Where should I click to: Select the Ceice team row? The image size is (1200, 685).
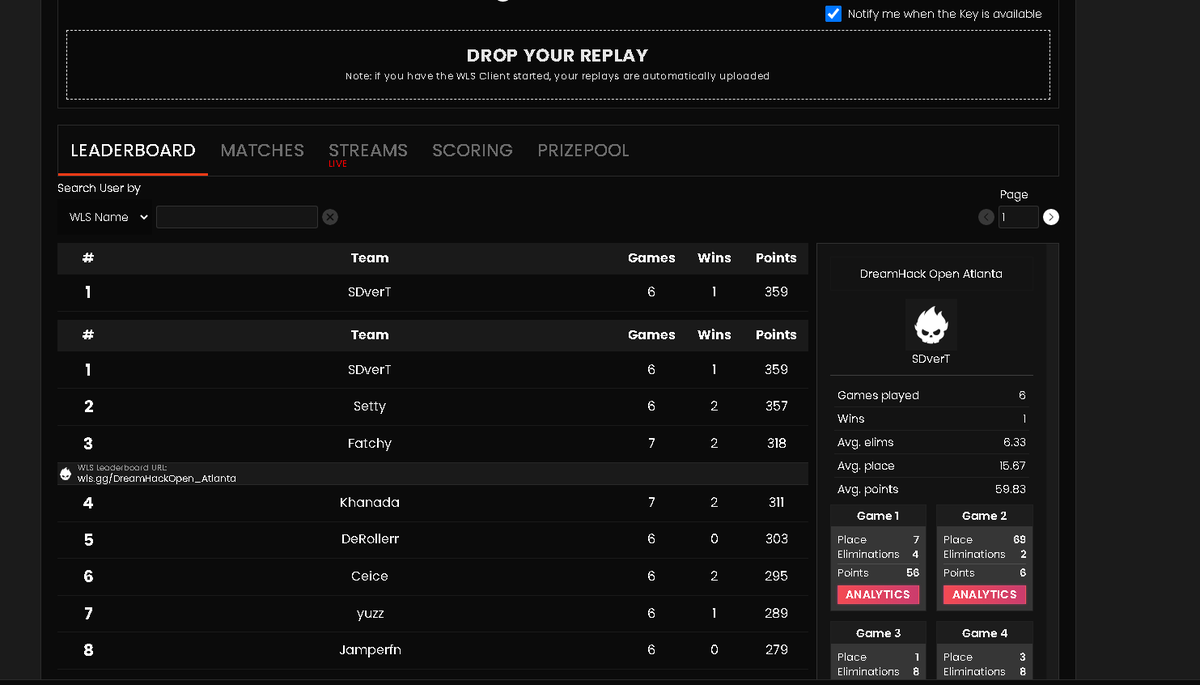432,576
